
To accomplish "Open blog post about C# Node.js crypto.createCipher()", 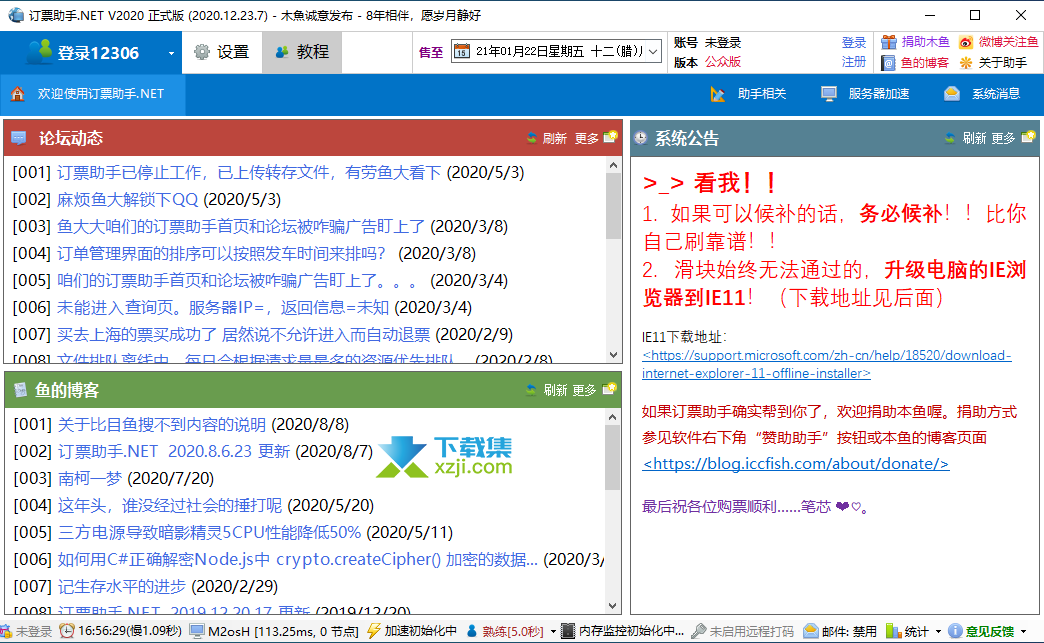I will pos(298,559).
